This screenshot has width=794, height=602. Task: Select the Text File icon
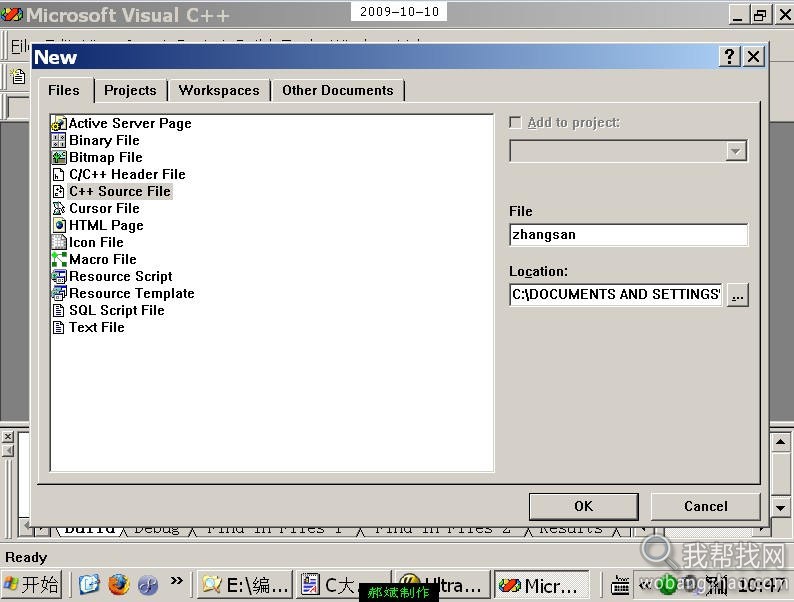coord(59,328)
